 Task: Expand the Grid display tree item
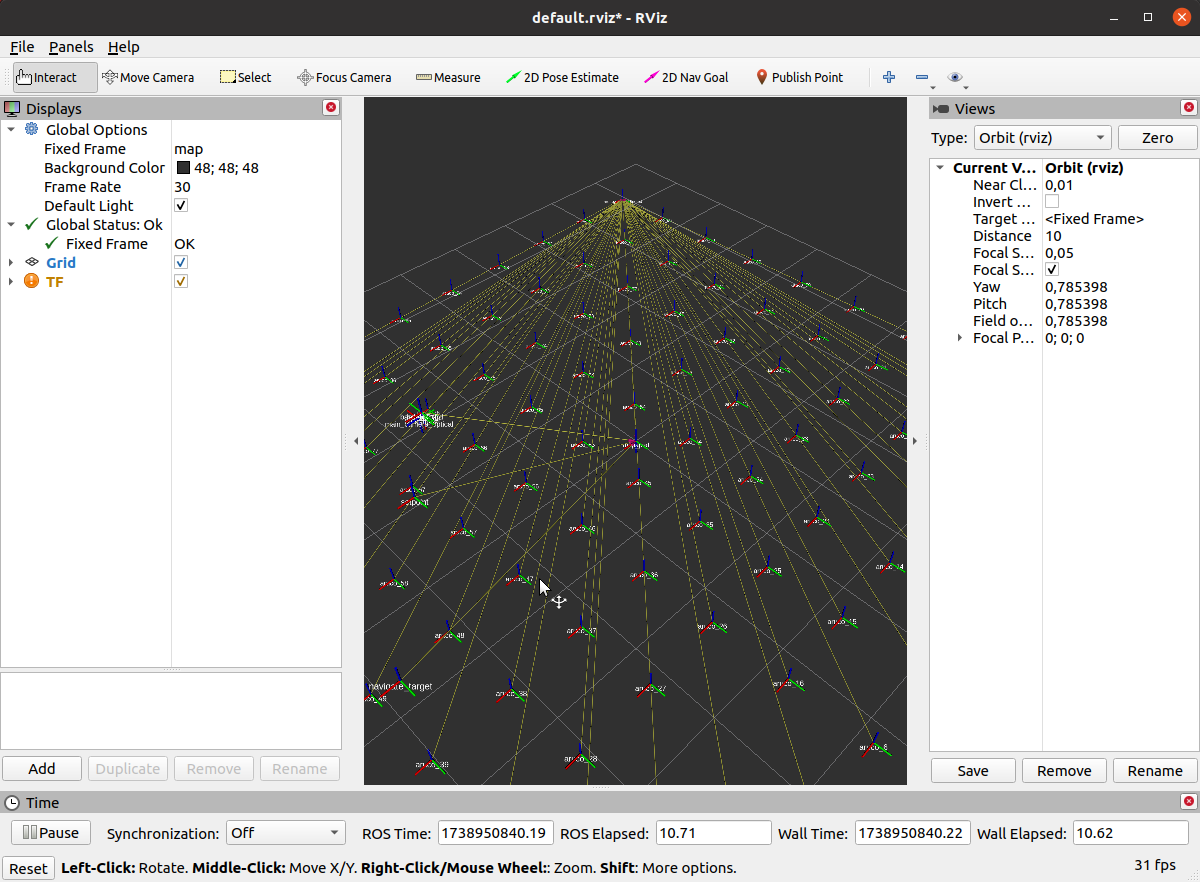coord(11,263)
